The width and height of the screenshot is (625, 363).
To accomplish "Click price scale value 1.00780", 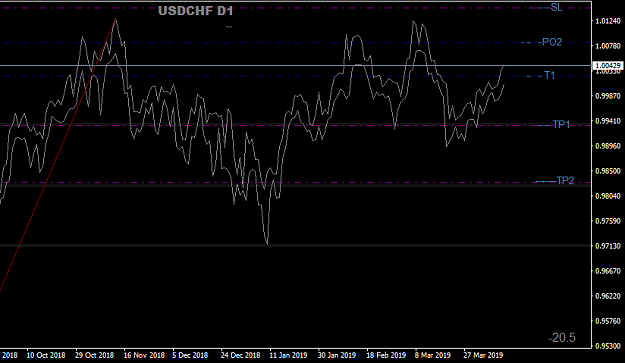I will tap(608, 46).
